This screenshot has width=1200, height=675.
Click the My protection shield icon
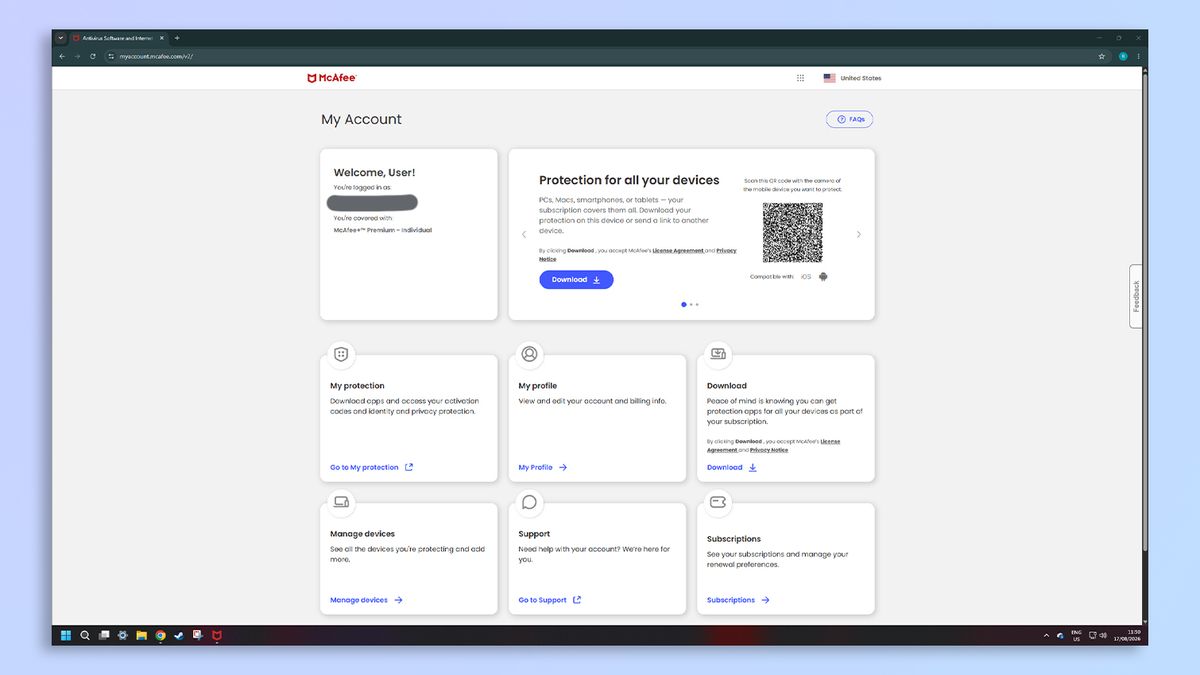[341, 354]
